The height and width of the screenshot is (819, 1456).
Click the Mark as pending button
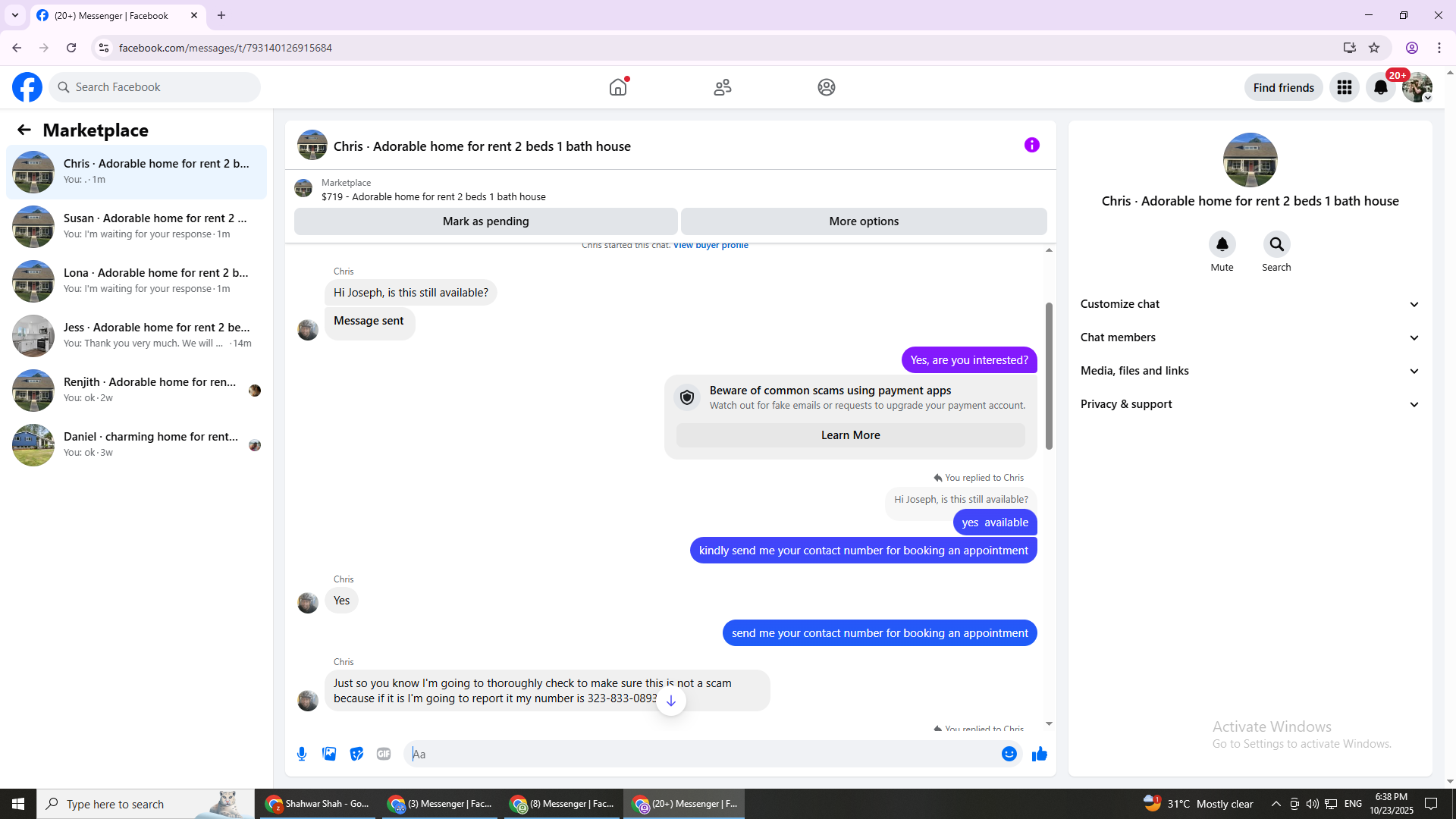click(485, 221)
